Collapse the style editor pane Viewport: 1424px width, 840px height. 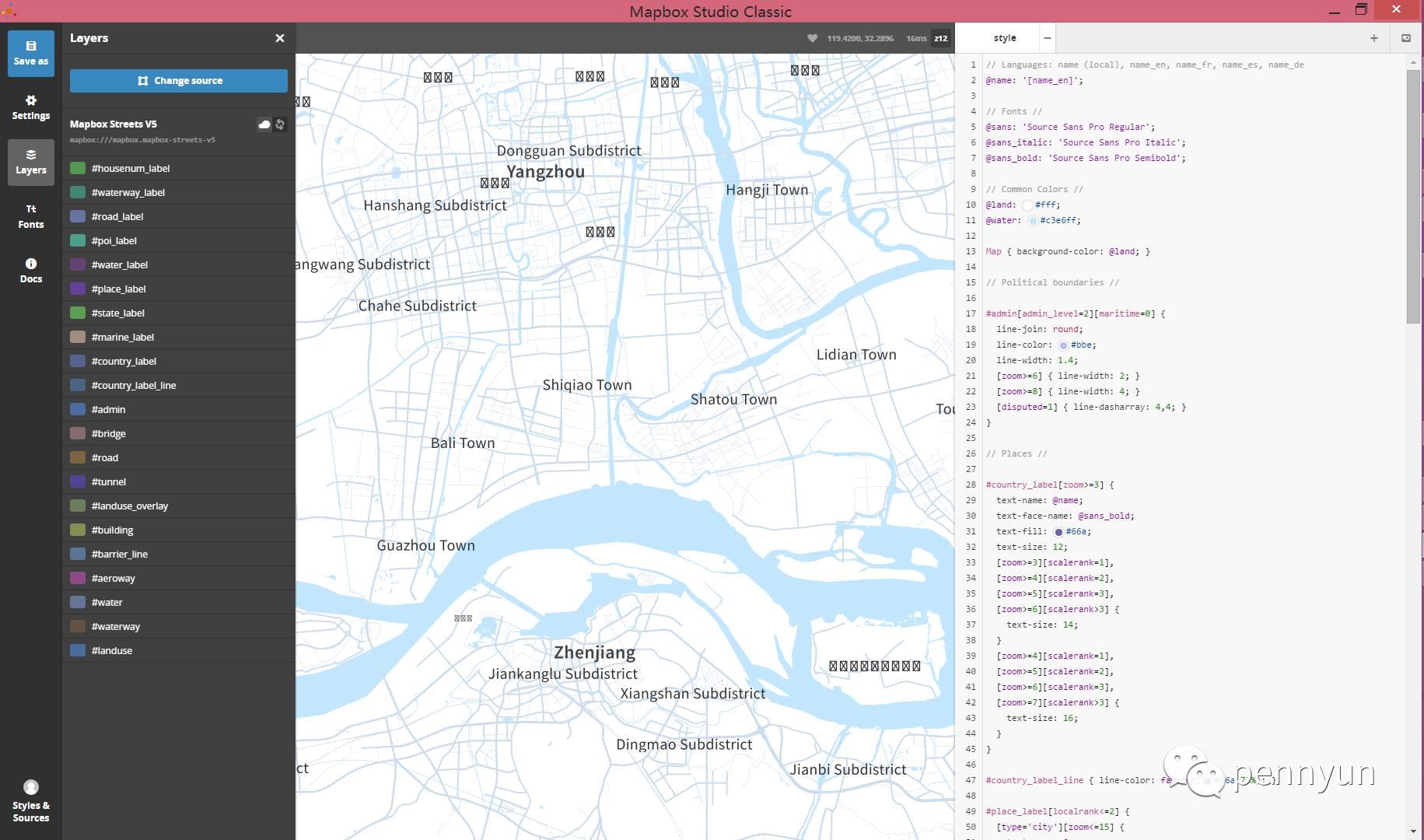point(1047,37)
